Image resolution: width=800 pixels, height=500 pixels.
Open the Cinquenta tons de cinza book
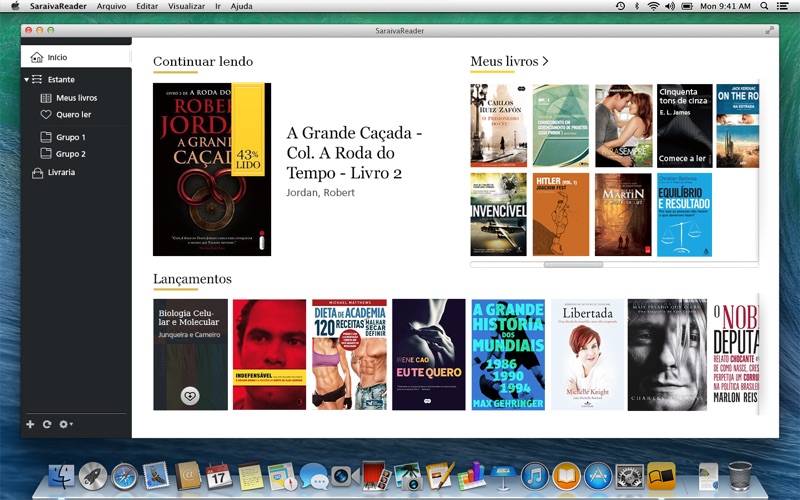click(684, 126)
